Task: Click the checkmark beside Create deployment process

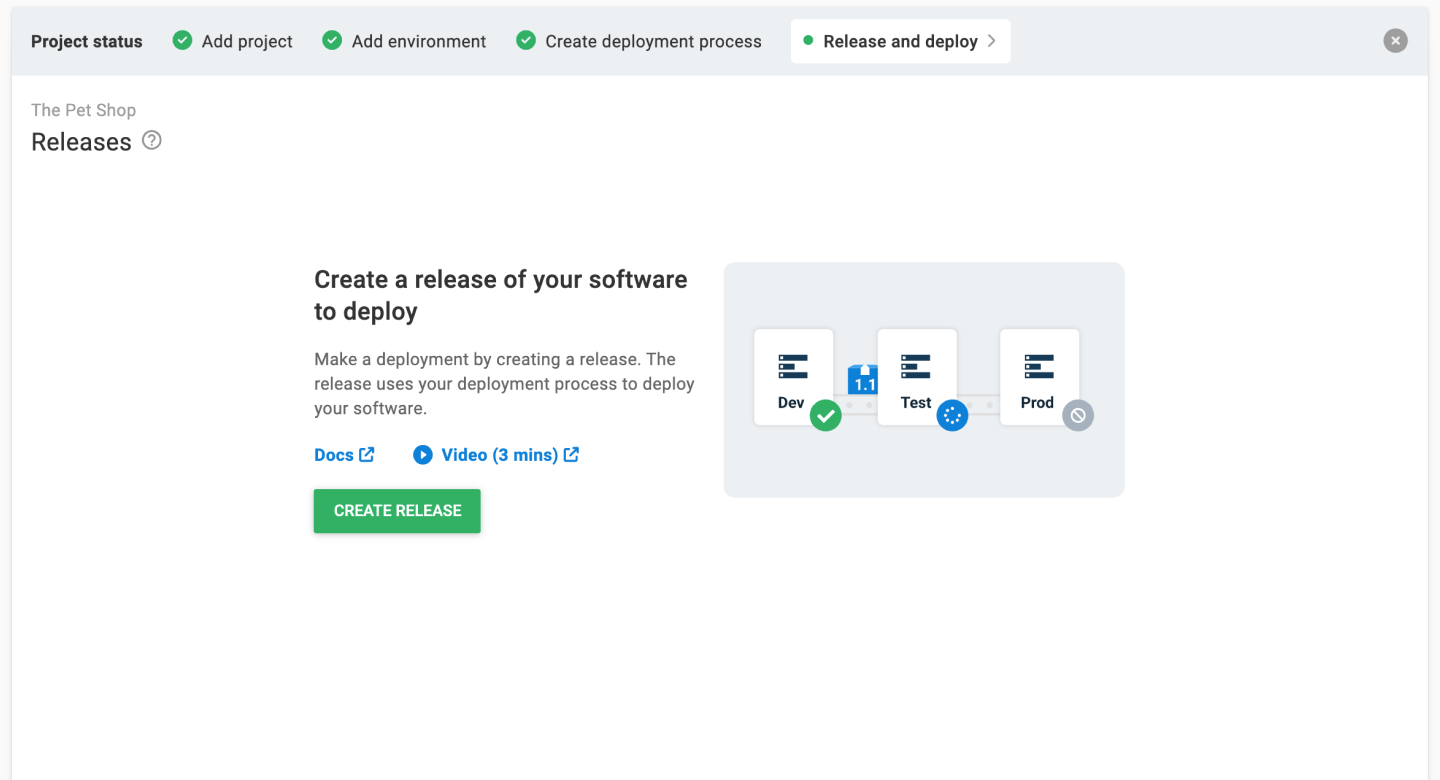Action: (x=525, y=40)
